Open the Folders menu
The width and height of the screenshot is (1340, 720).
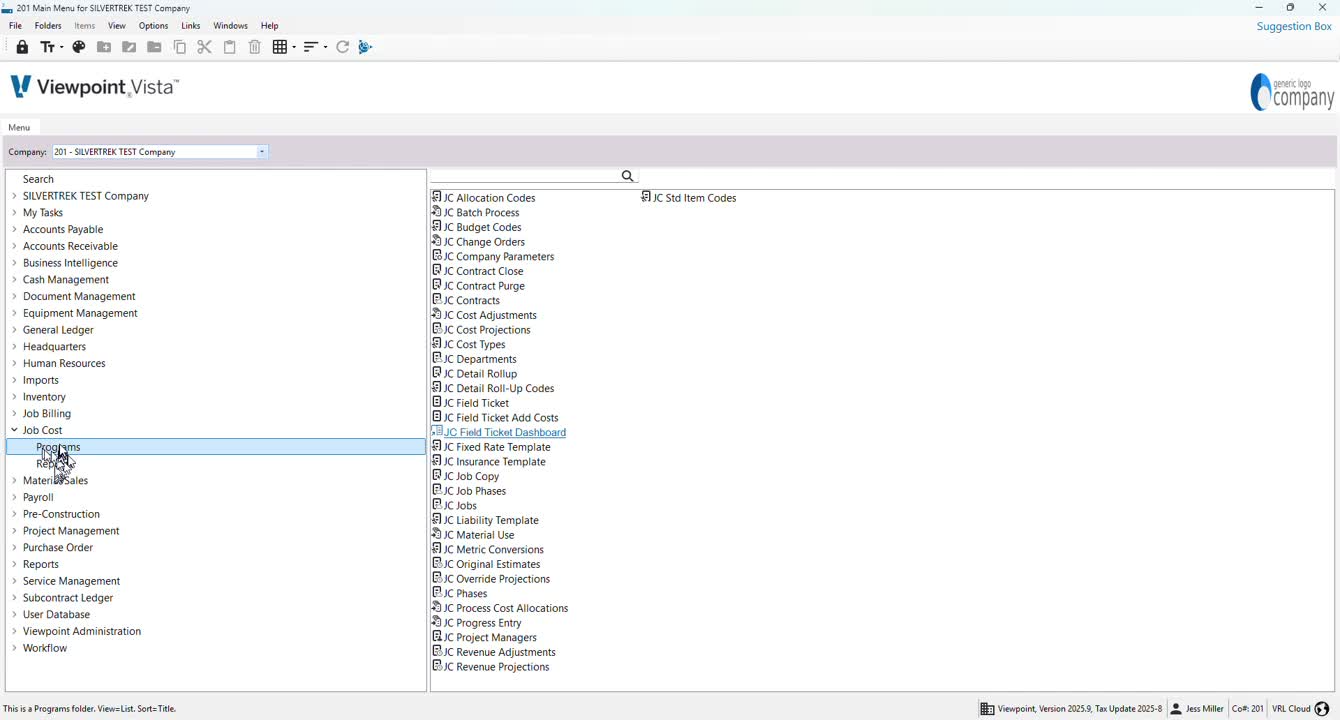[x=48, y=26]
